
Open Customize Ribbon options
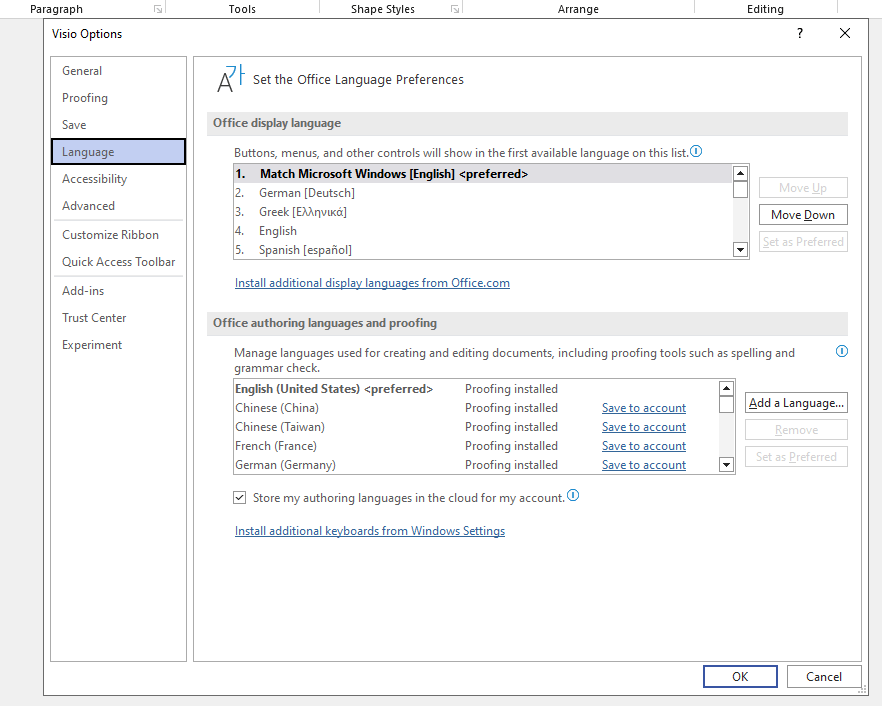pyautogui.click(x=118, y=235)
